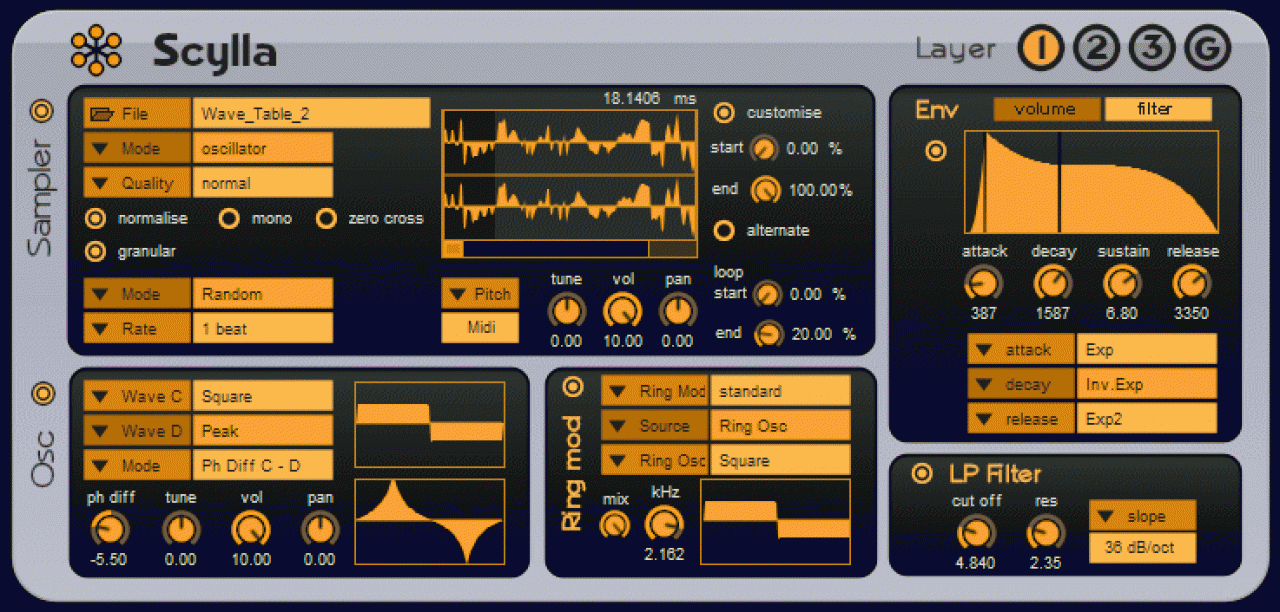The height and width of the screenshot is (612, 1280).
Task: Open the Ring Mod type dropdown
Action: click(x=654, y=391)
